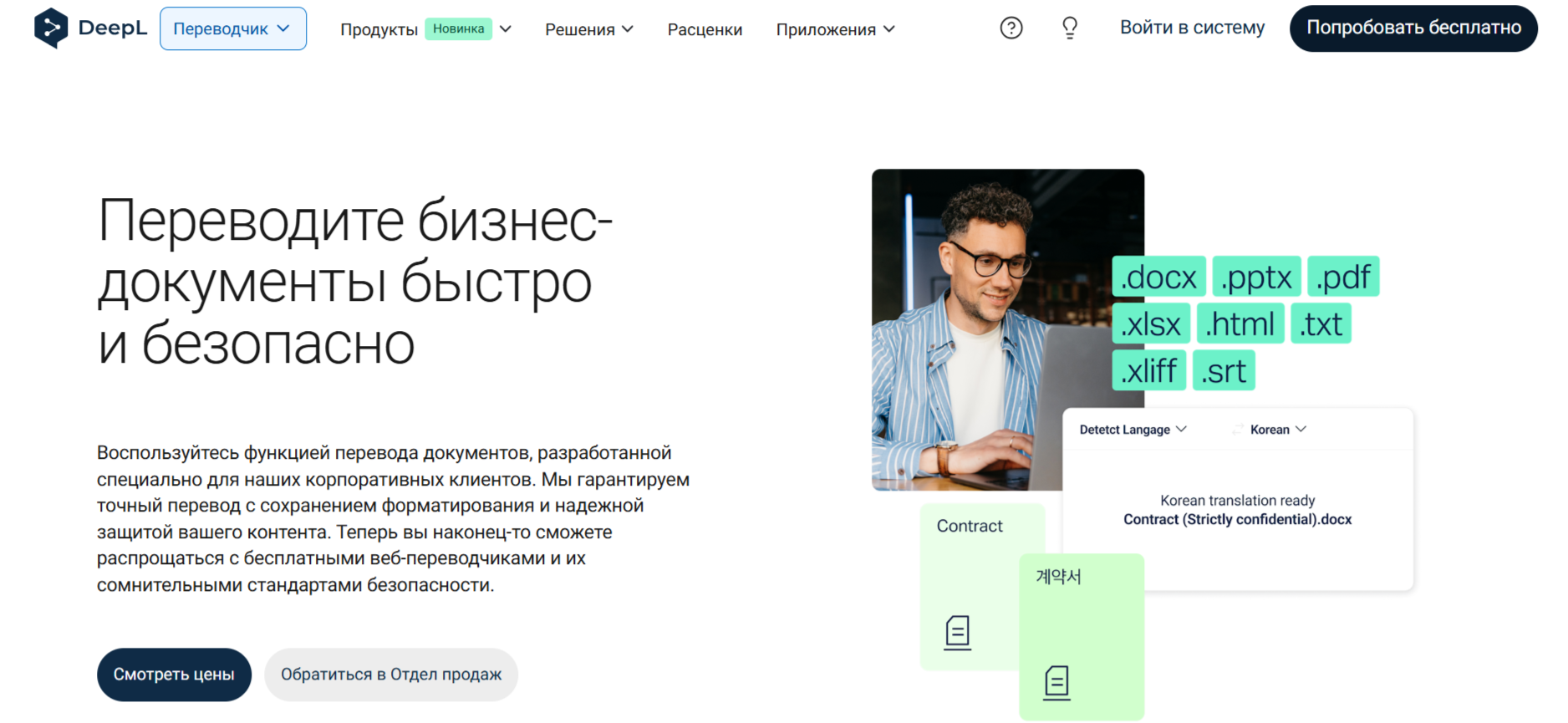Click the document icon on Korean 계약서 card
1568x723 pixels.
coord(1057,682)
